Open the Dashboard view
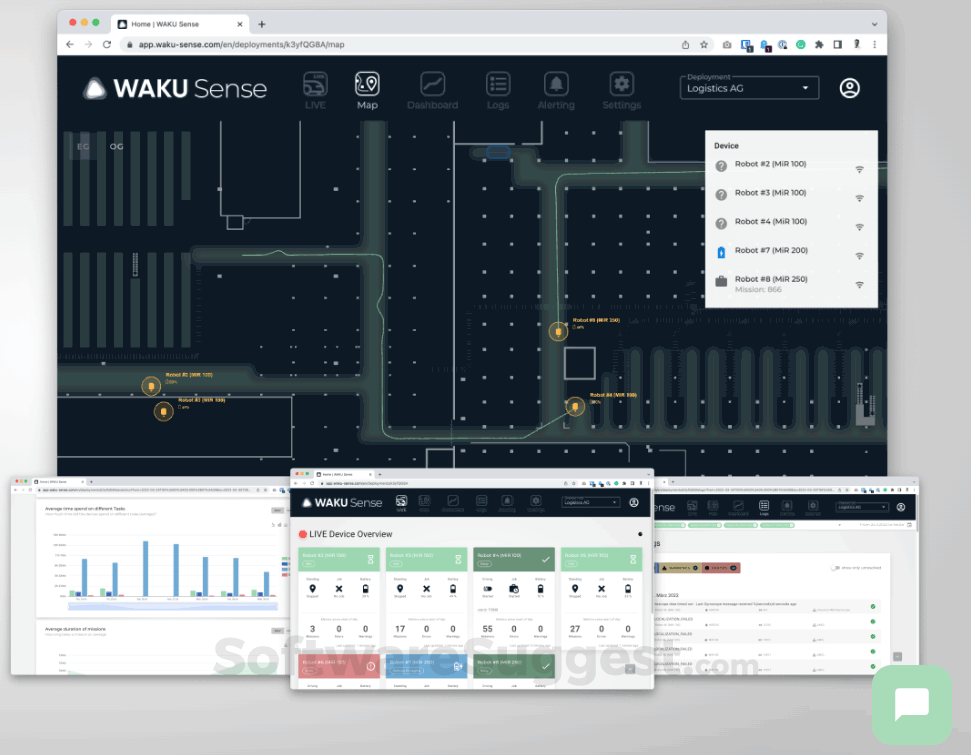The image size is (971, 755). point(432,89)
